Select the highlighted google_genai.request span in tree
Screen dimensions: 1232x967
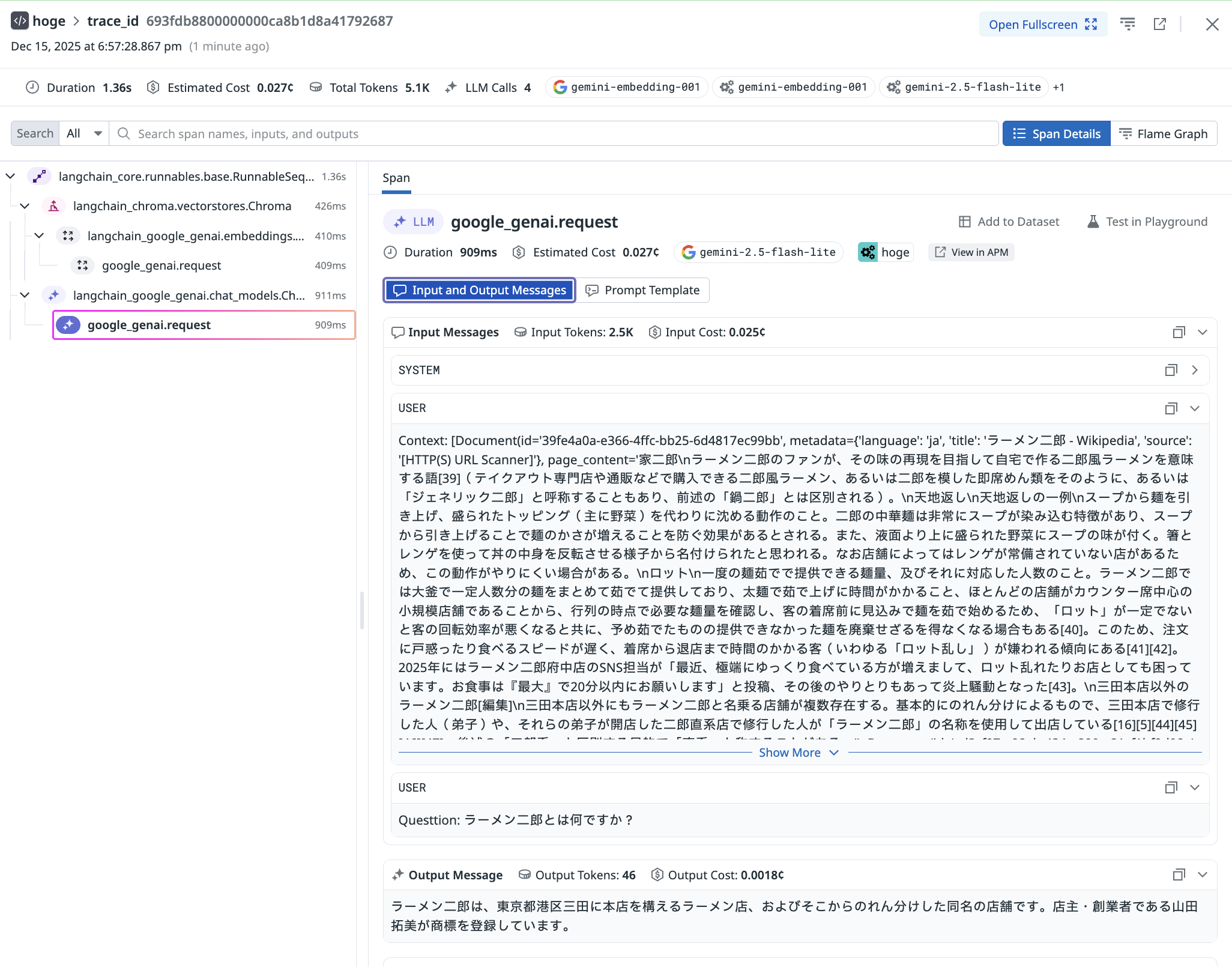pyautogui.click(x=148, y=324)
